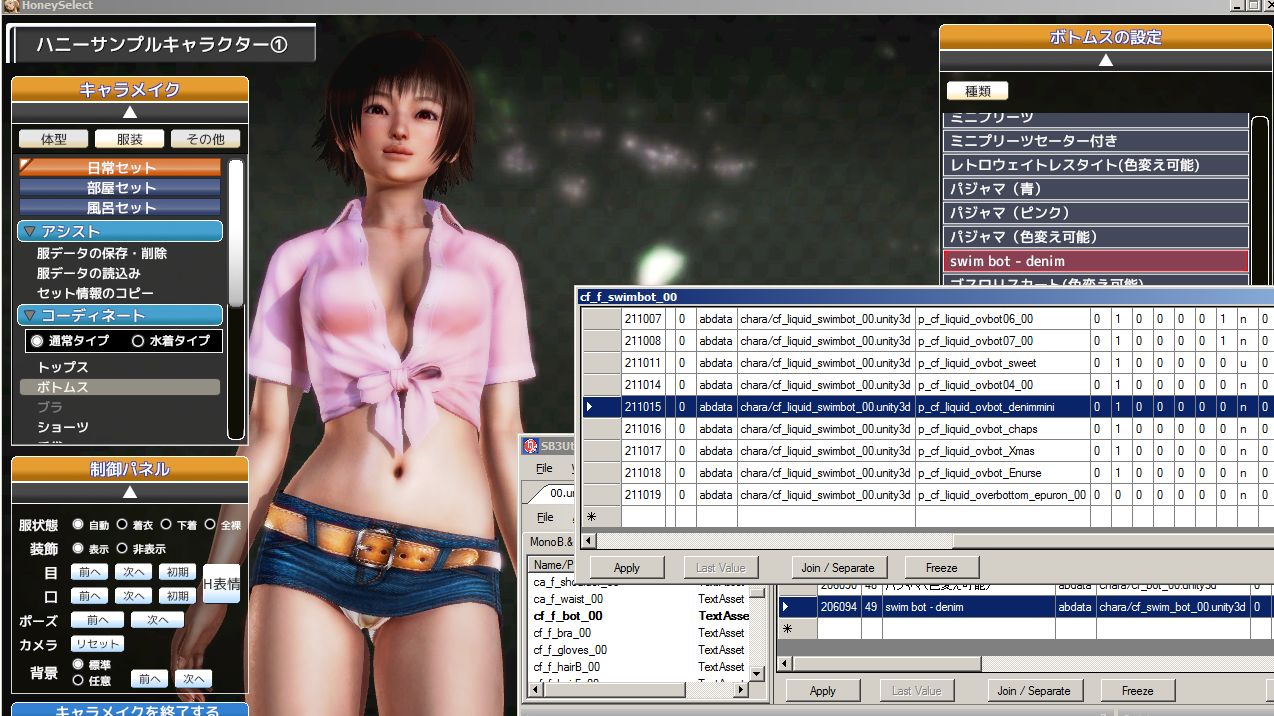The width and height of the screenshot is (1274, 716).
Task: Select パジャマ（青） from the list
Action: [x=1096, y=189]
